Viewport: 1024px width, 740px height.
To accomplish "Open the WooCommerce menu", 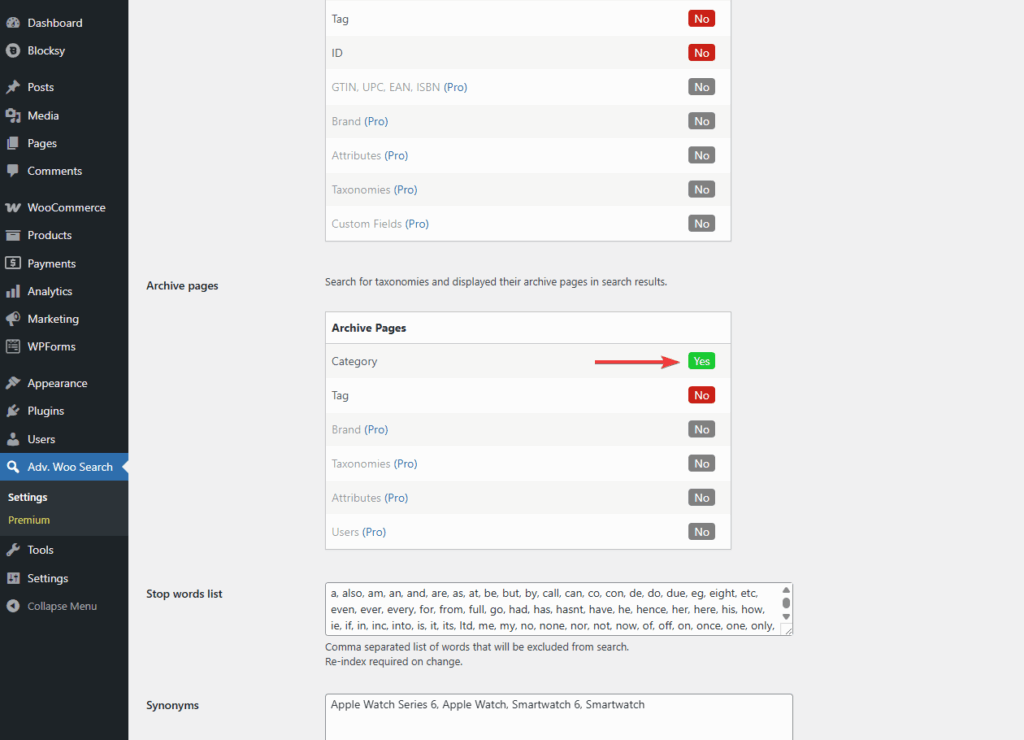I will tap(65, 207).
